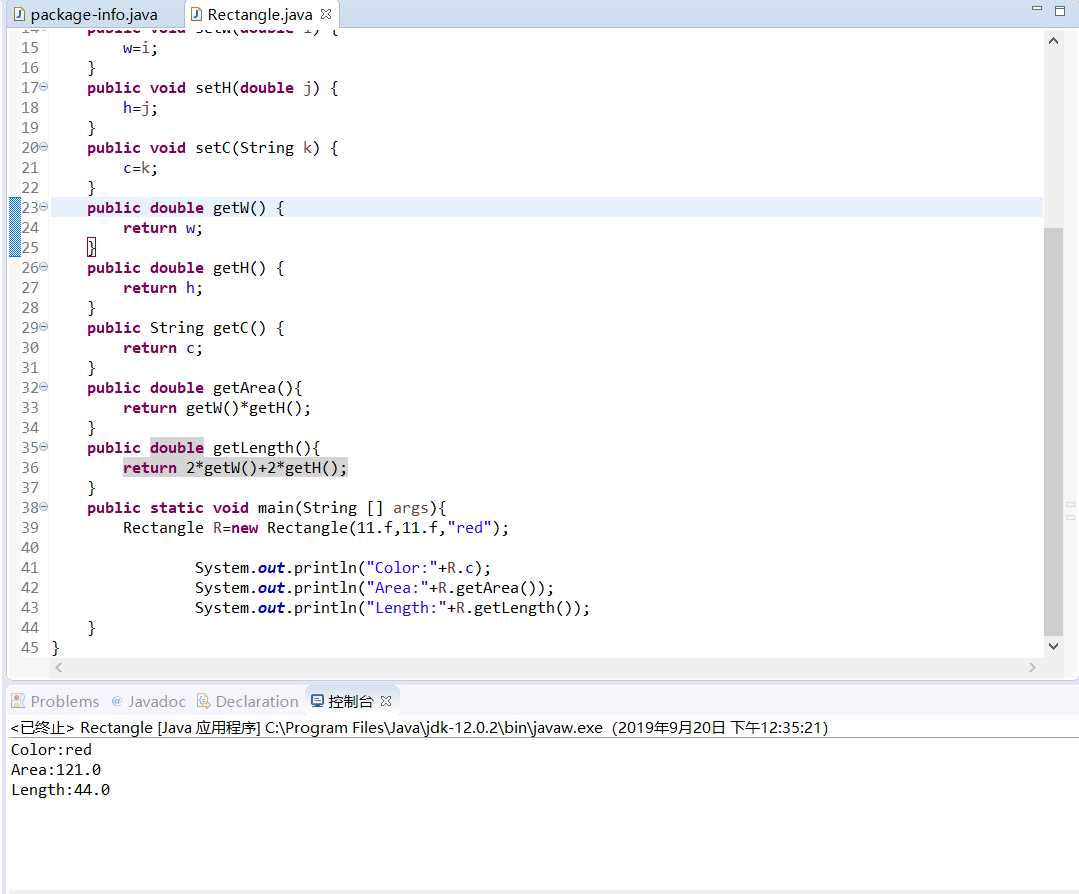Collapse the getC method at line 29

pos(44,327)
